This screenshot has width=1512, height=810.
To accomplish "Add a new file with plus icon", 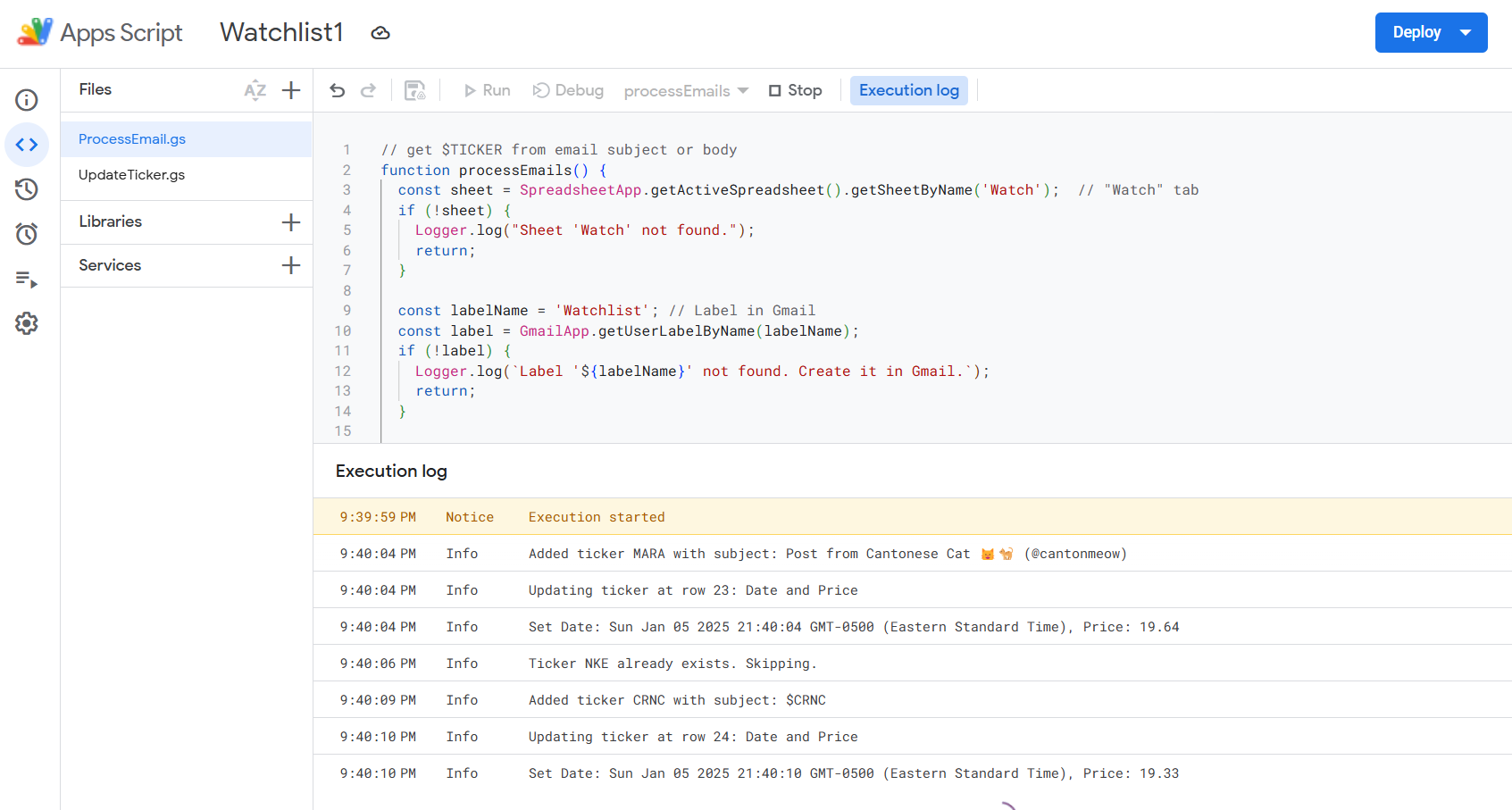I will 291,90.
